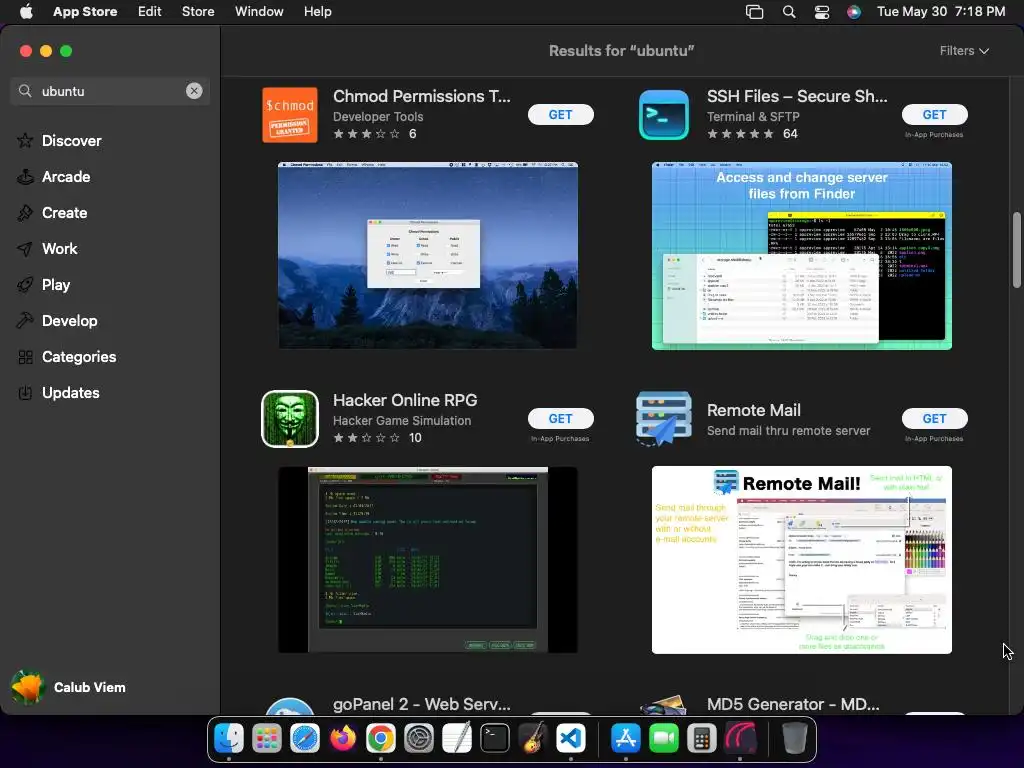Launch Firefox from the Dock
Image resolution: width=1024 pixels, height=768 pixels.
(x=343, y=739)
